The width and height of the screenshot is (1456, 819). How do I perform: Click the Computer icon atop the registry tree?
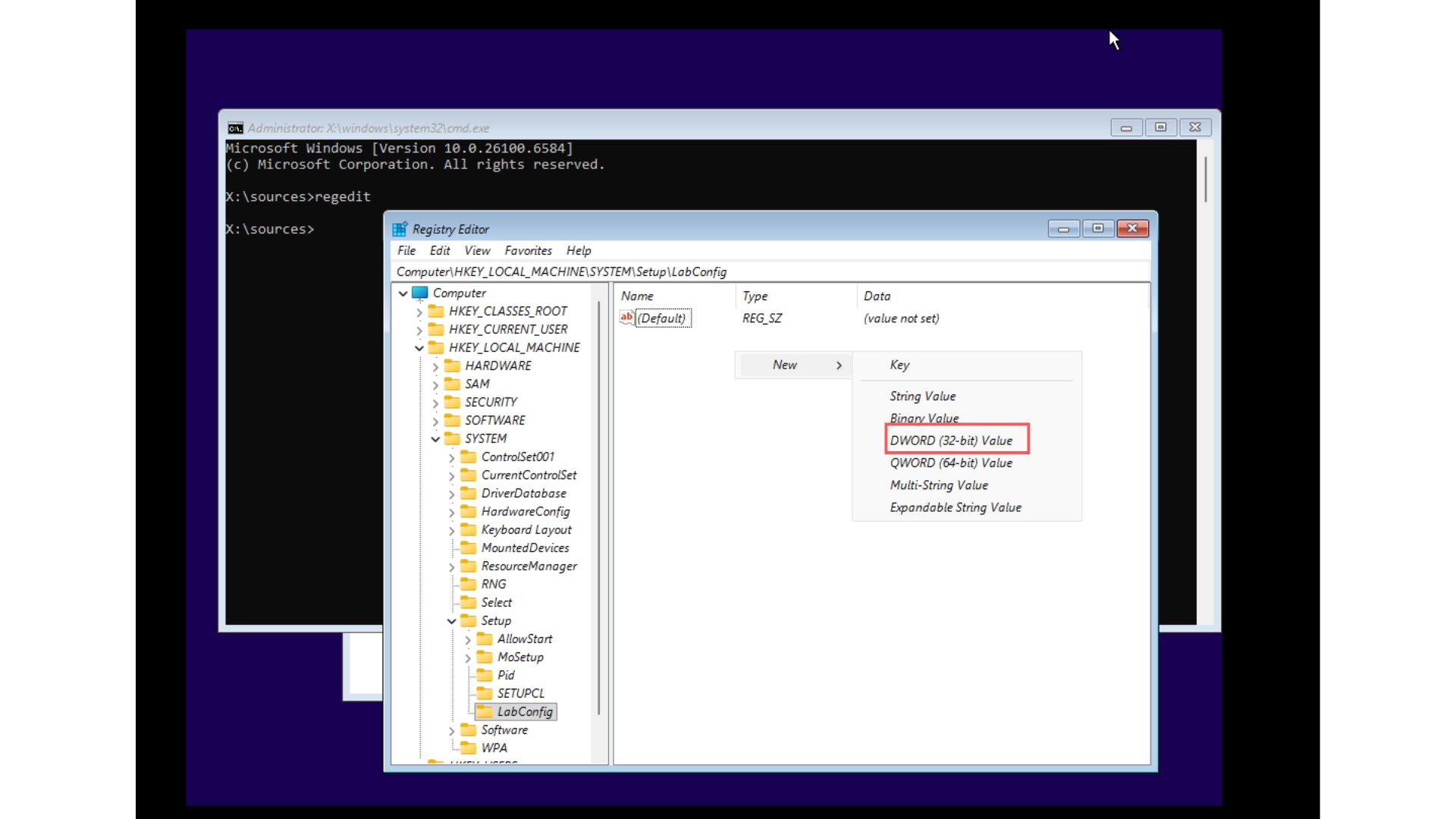pyautogui.click(x=420, y=293)
